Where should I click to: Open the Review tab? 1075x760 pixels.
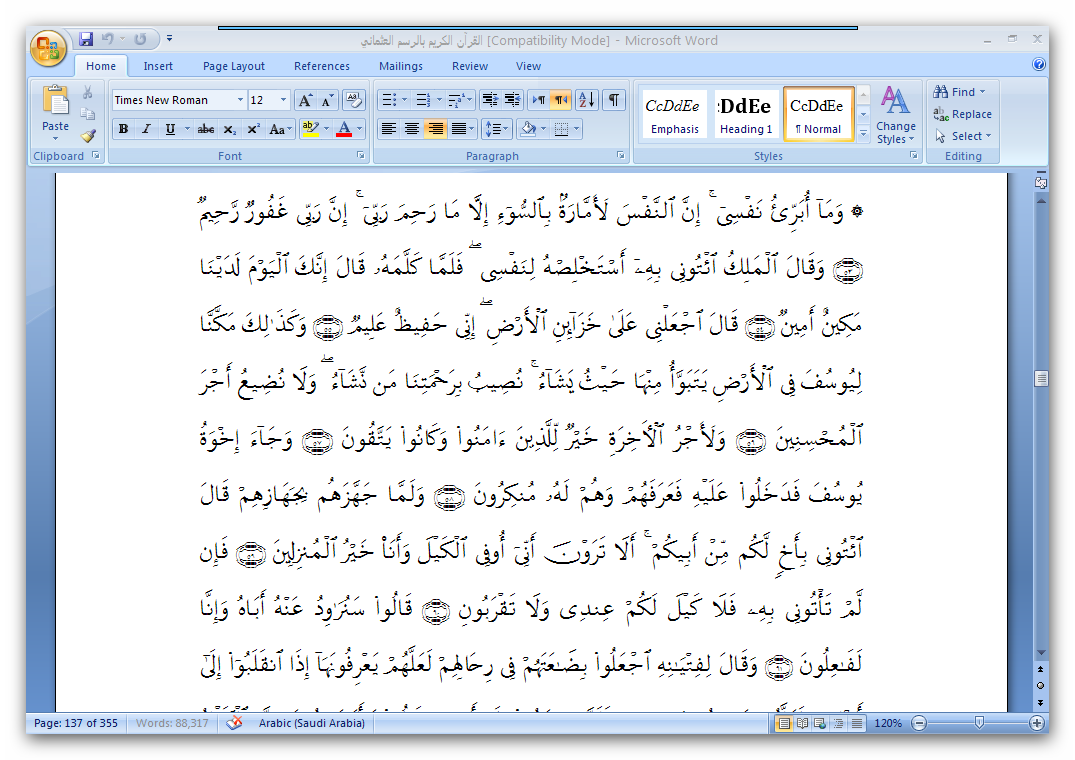[470, 66]
